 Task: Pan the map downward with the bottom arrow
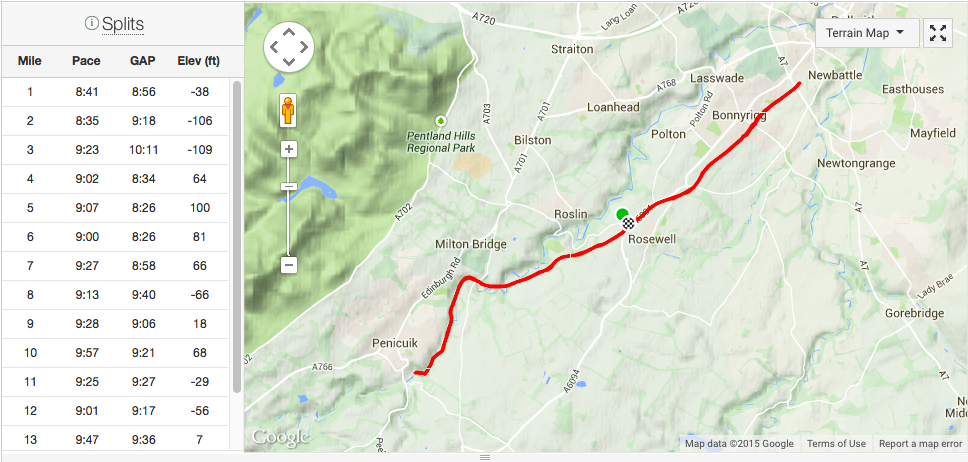click(289, 62)
